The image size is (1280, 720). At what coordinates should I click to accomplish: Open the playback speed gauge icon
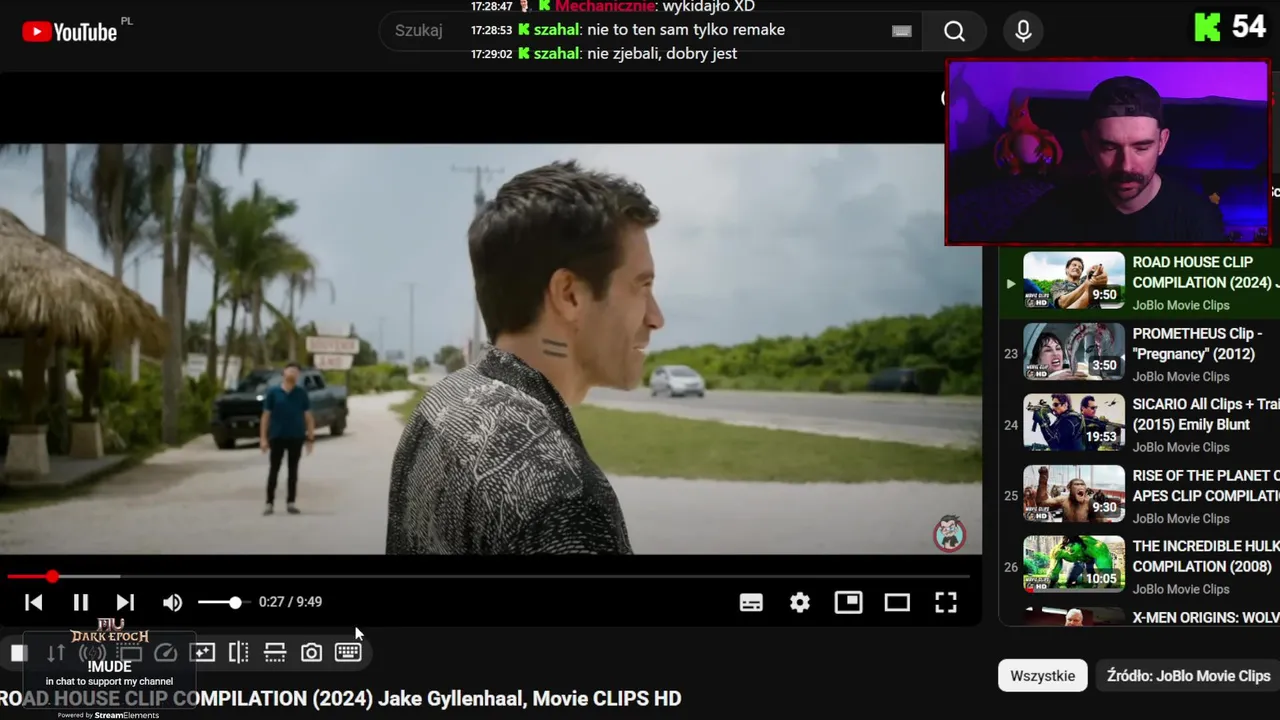click(x=165, y=653)
